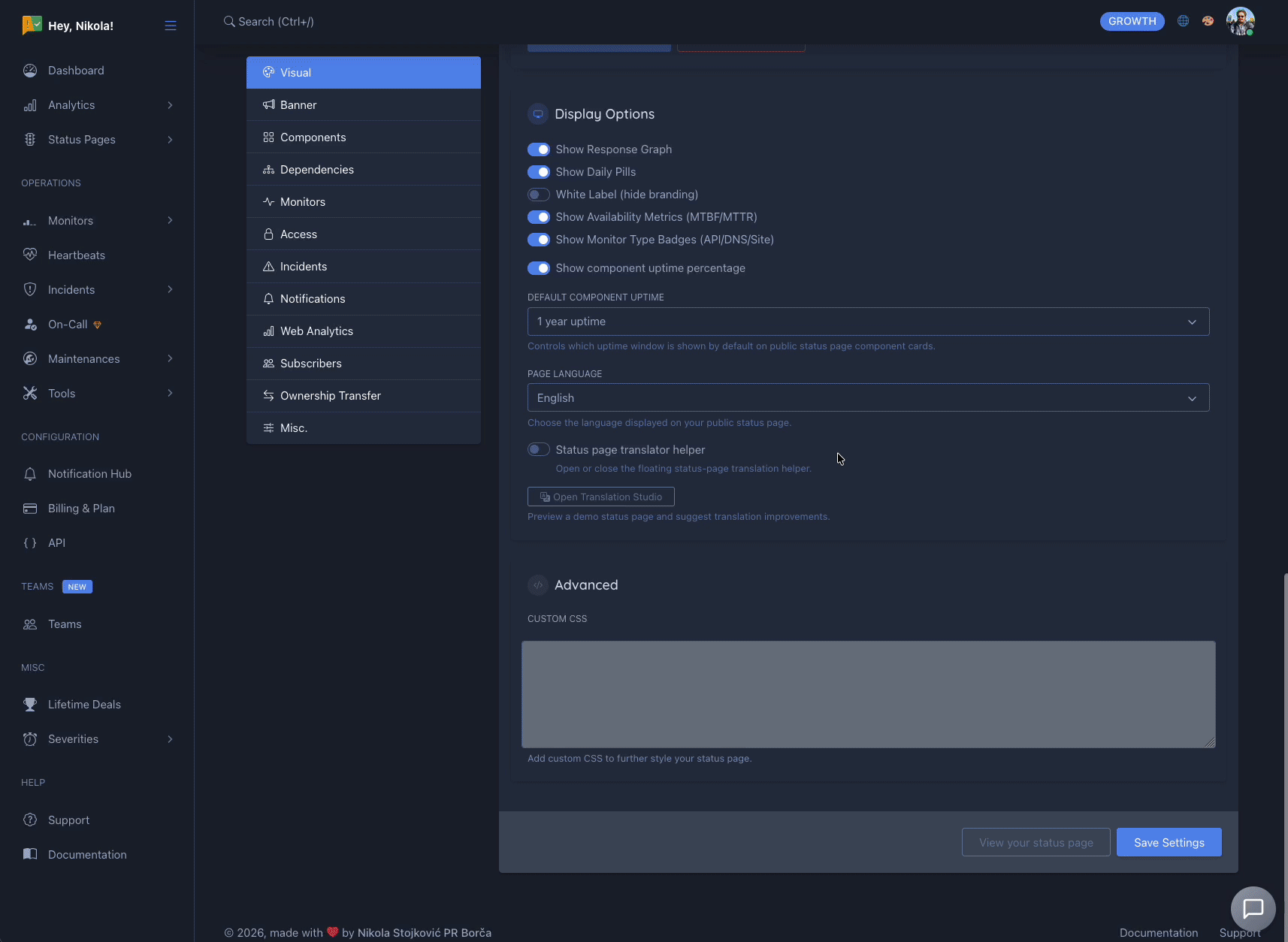
Task: Click inside the Custom CSS text area
Action: (x=868, y=693)
